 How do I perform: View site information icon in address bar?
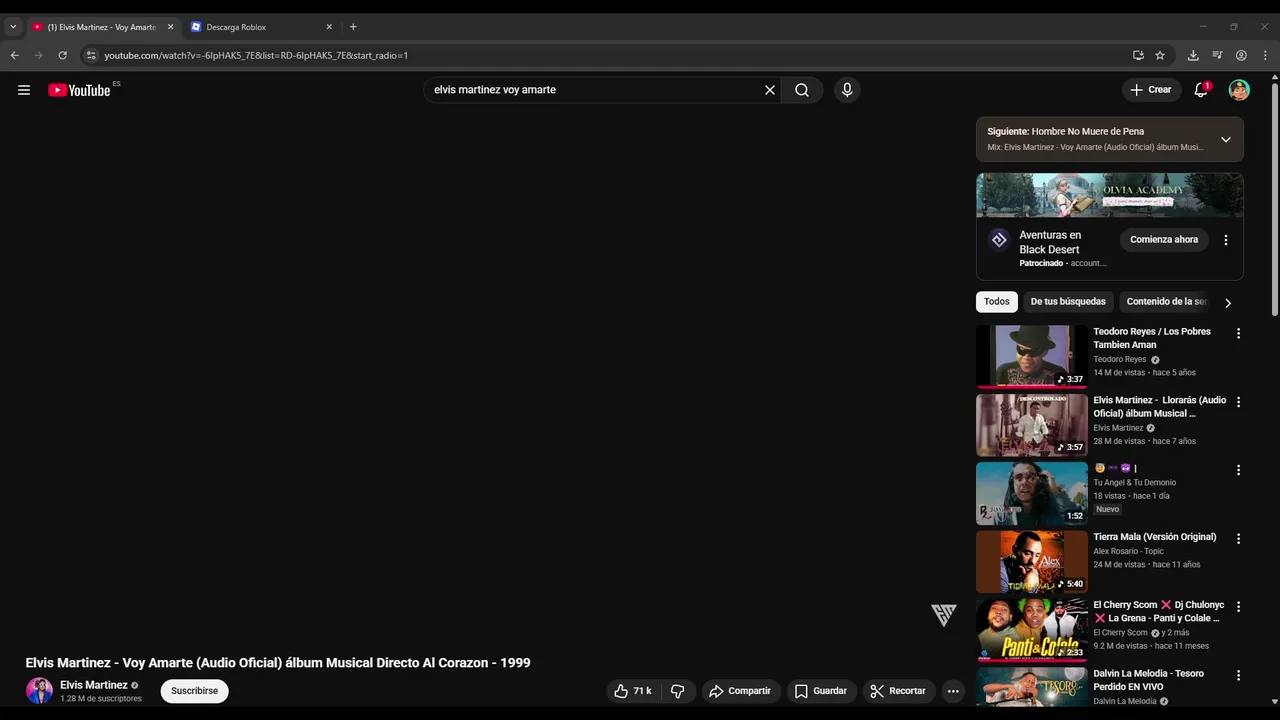[x=91, y=55]
